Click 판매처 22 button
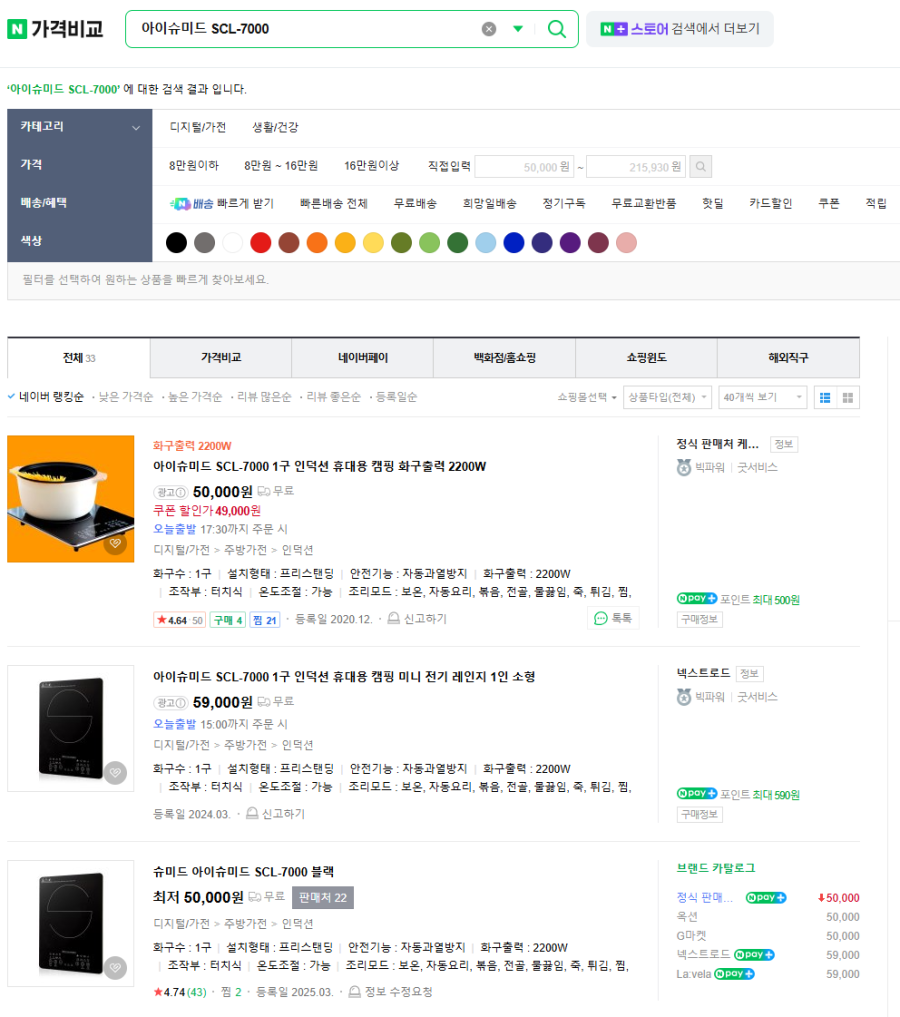 coord(323,898)
